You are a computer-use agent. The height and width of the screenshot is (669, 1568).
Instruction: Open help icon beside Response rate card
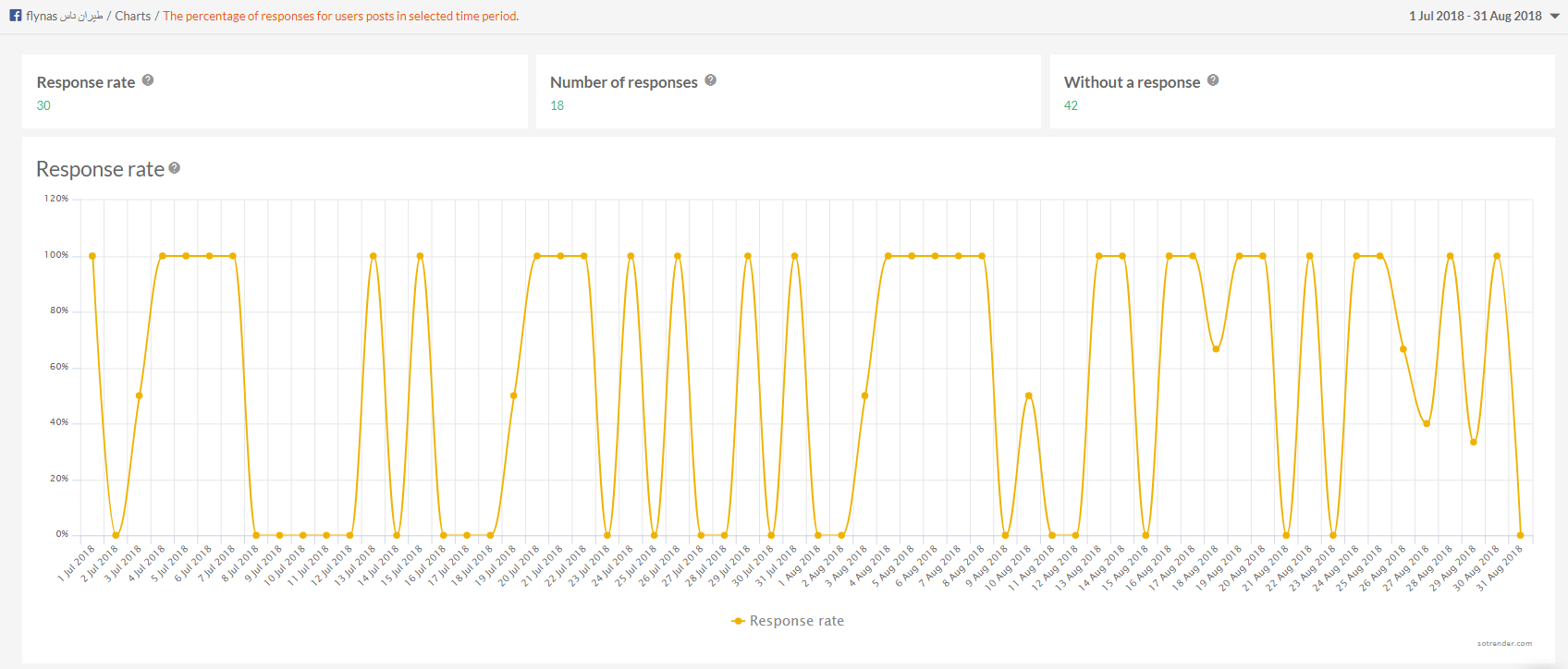click(148, 80)
